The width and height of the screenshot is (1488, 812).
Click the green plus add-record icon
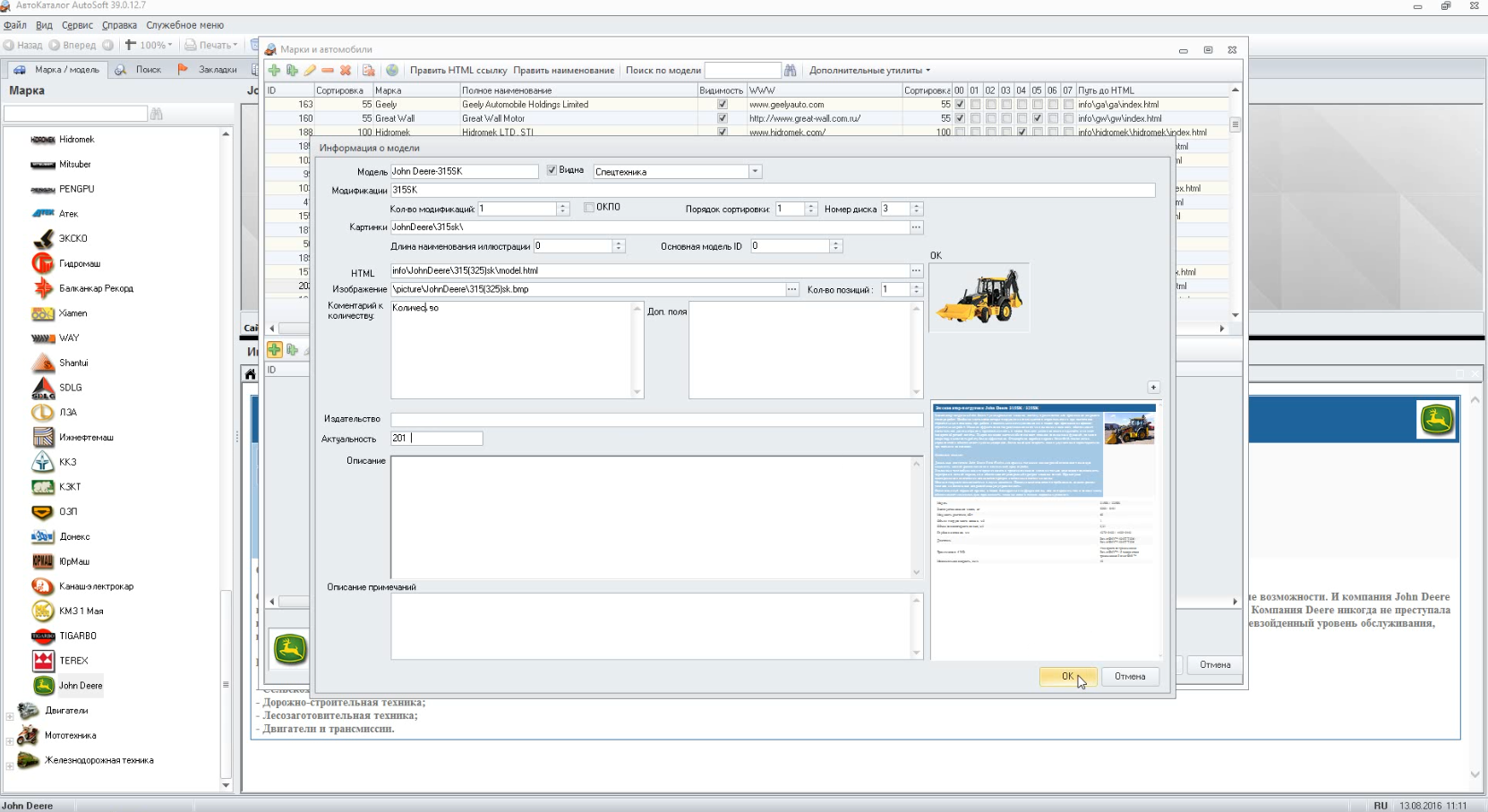click(275, 70)
